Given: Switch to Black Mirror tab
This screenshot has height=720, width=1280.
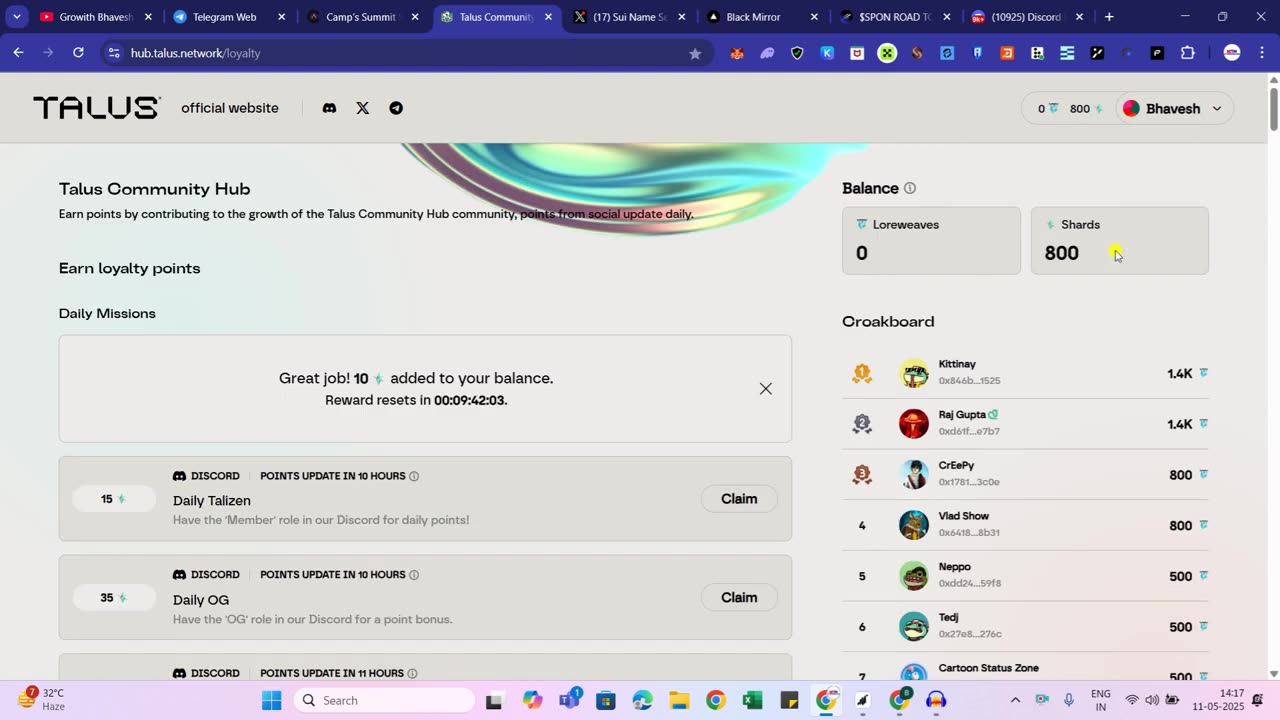Looking at the screenshot, I should [x=761, y=17].
